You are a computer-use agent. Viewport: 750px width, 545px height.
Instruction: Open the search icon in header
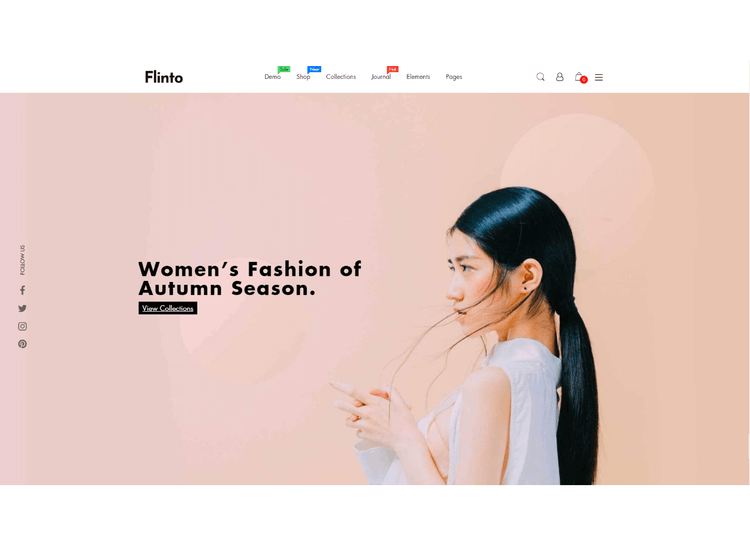click(x=540, y=77)
